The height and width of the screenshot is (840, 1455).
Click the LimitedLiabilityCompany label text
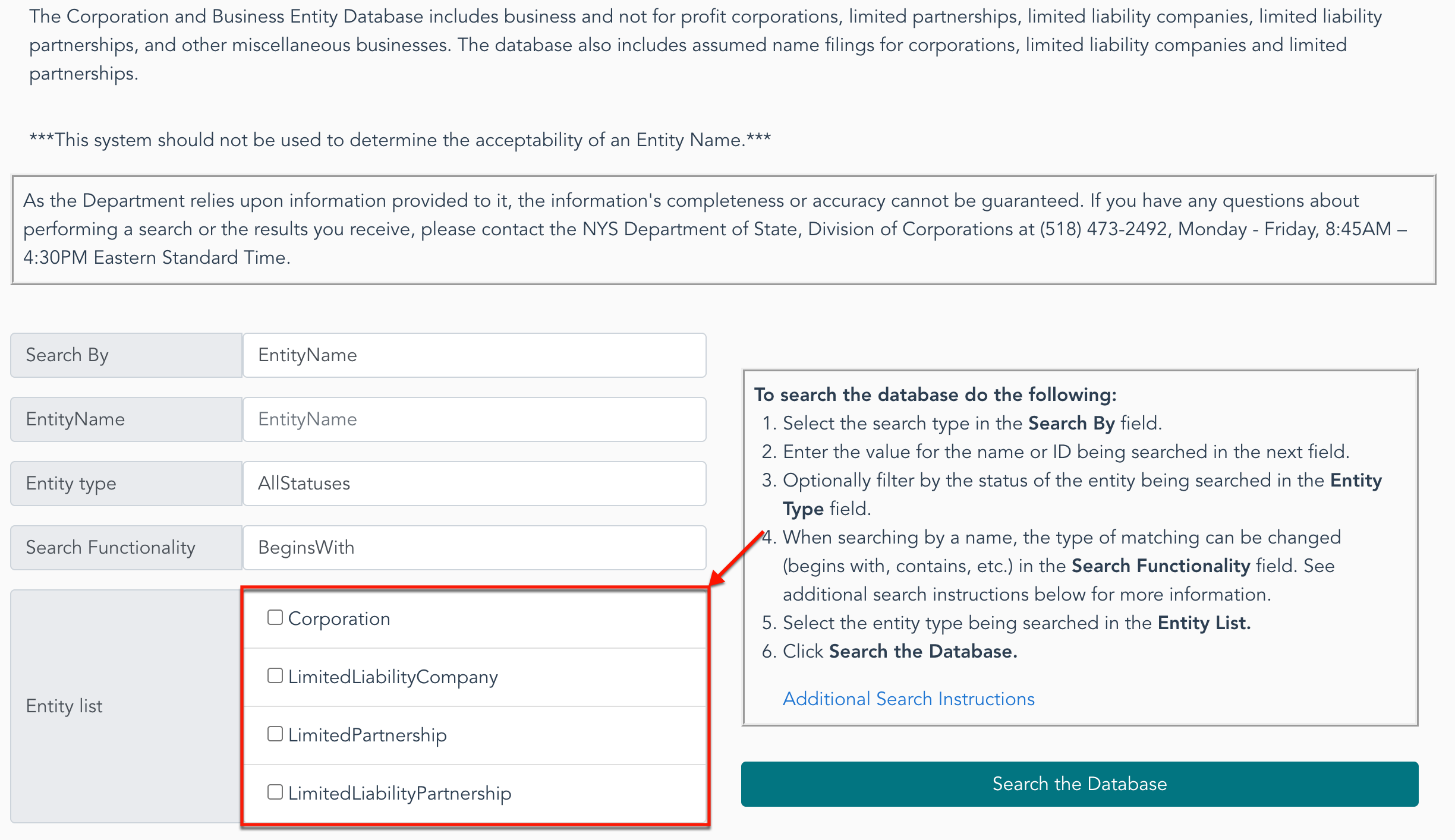click(393, 677)
